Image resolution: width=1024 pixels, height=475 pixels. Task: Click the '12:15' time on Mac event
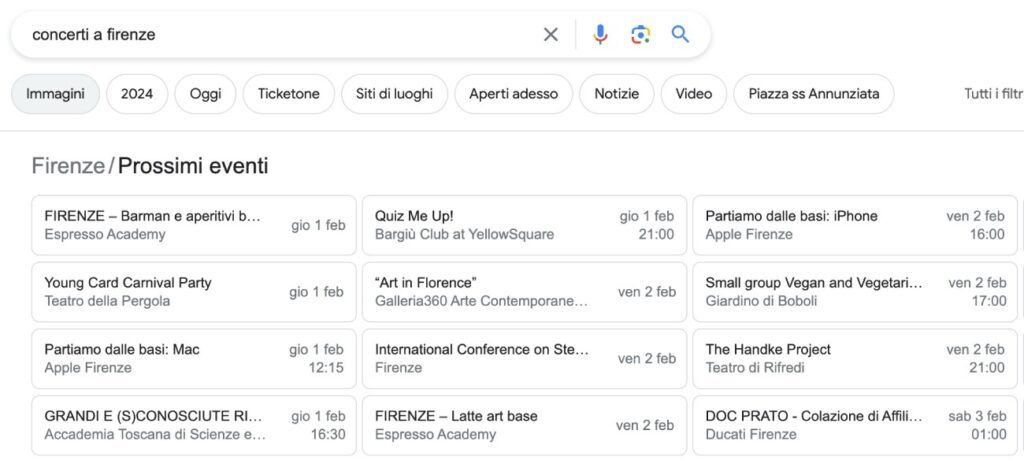point(326,368)
